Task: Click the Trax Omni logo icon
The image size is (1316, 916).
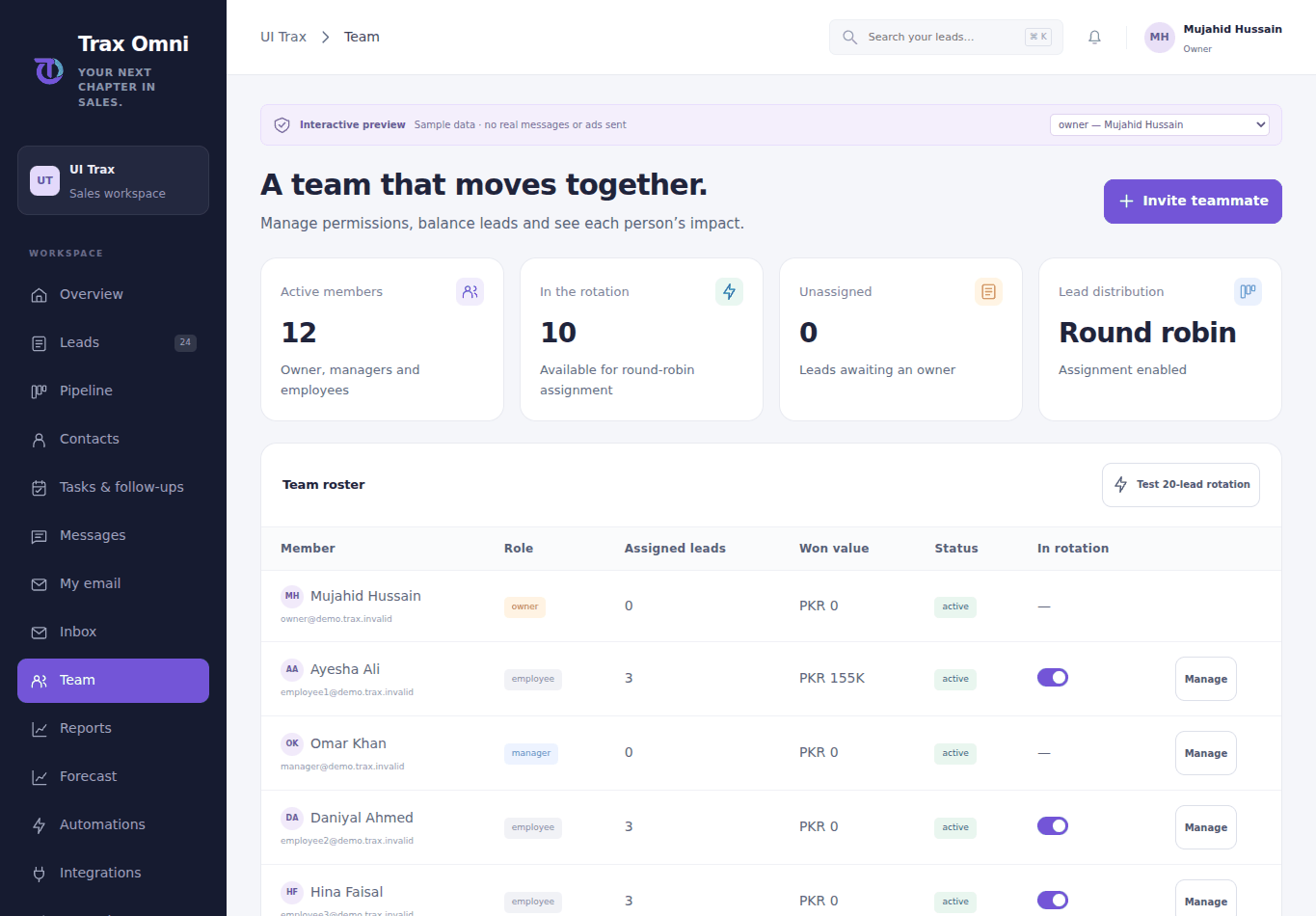Action: coord(49,71)
